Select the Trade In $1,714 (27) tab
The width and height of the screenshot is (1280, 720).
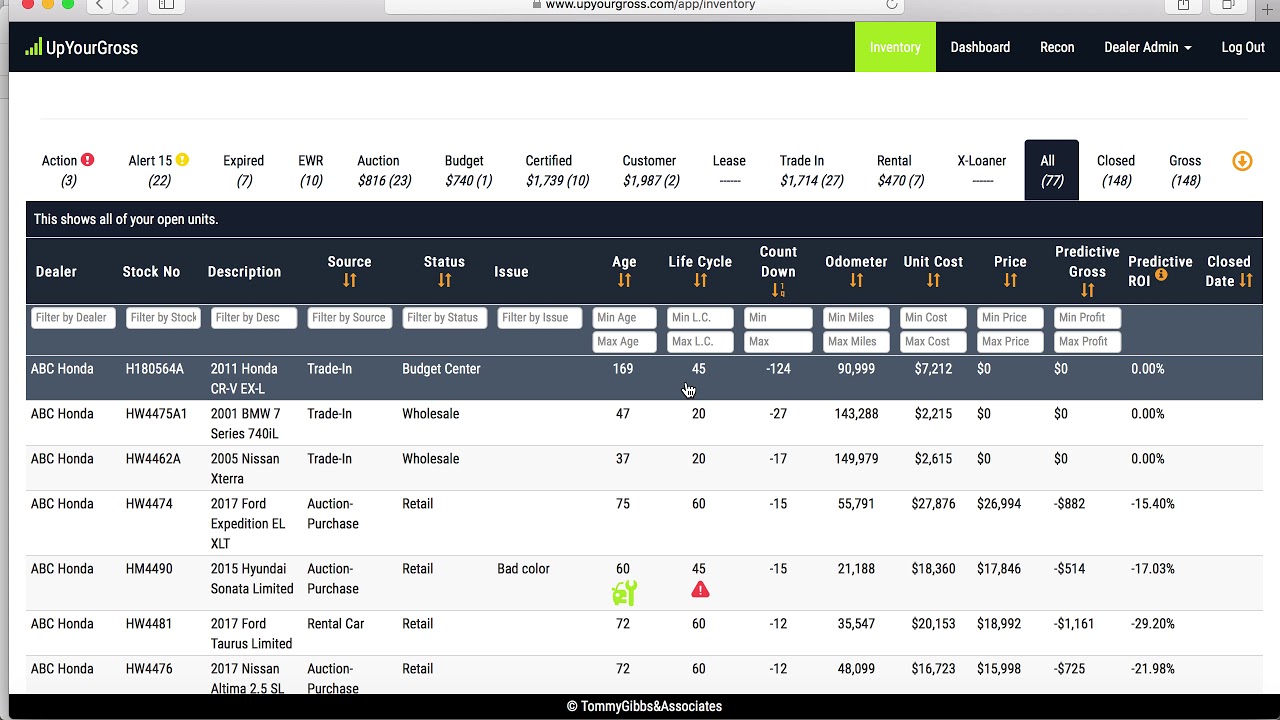pyautogui.click(x=811, y=170)
